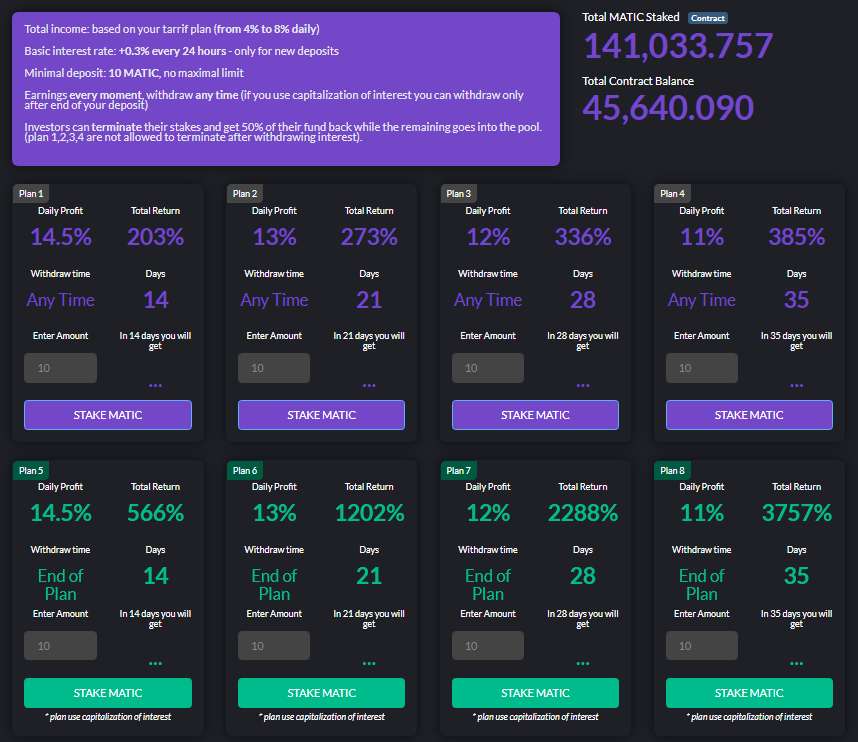Focus the Plan 5 amount input
The height and width of the screenshot is (742, 858).
pos(60,646)
